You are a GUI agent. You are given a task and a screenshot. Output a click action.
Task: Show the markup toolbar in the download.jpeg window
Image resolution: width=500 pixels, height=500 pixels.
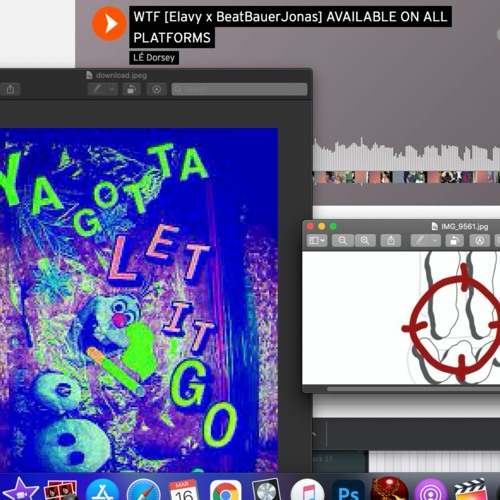pyautogui.click(x=157, y=89)
